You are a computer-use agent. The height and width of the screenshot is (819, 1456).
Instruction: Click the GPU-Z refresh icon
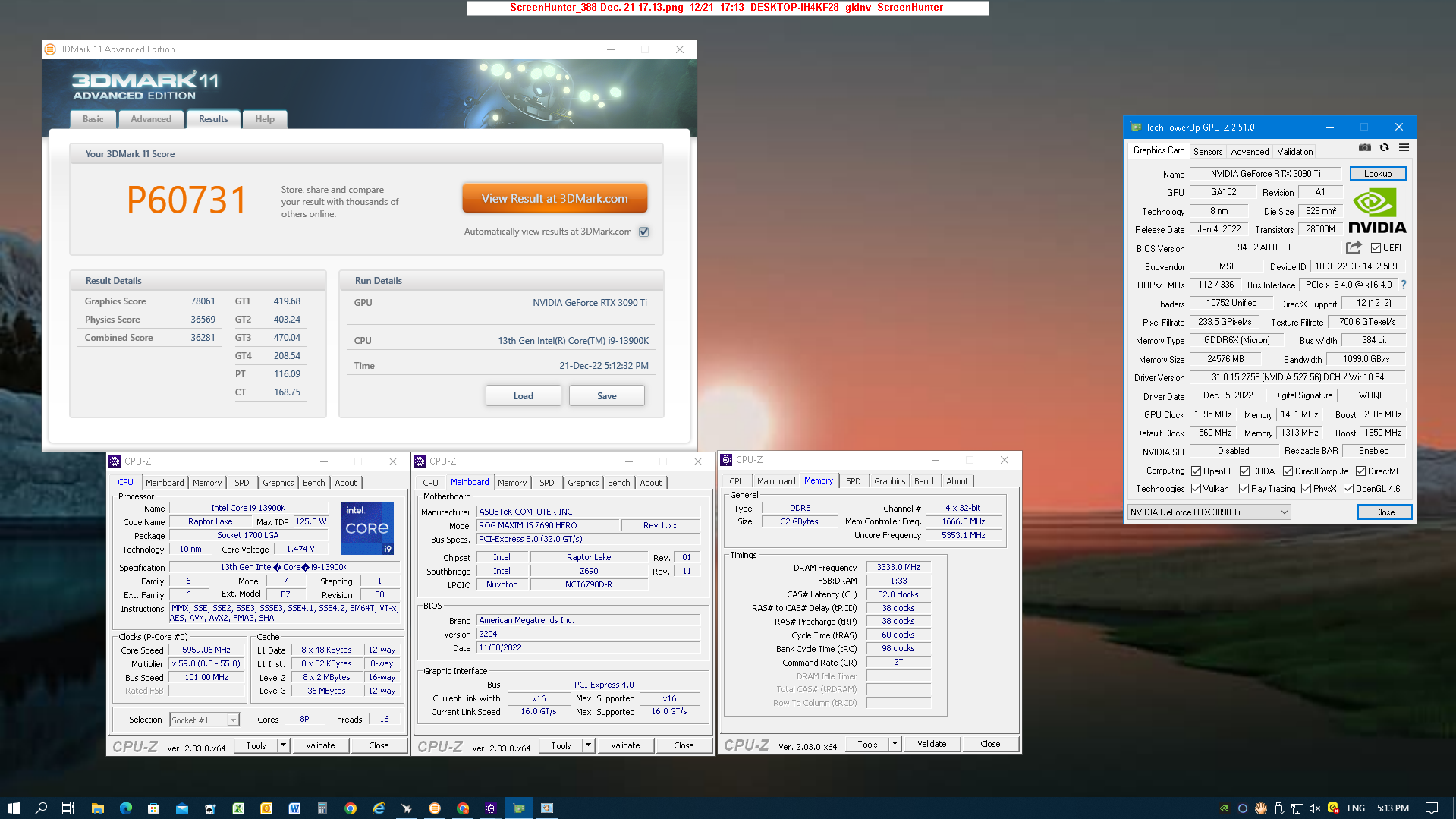[1384, 148]
